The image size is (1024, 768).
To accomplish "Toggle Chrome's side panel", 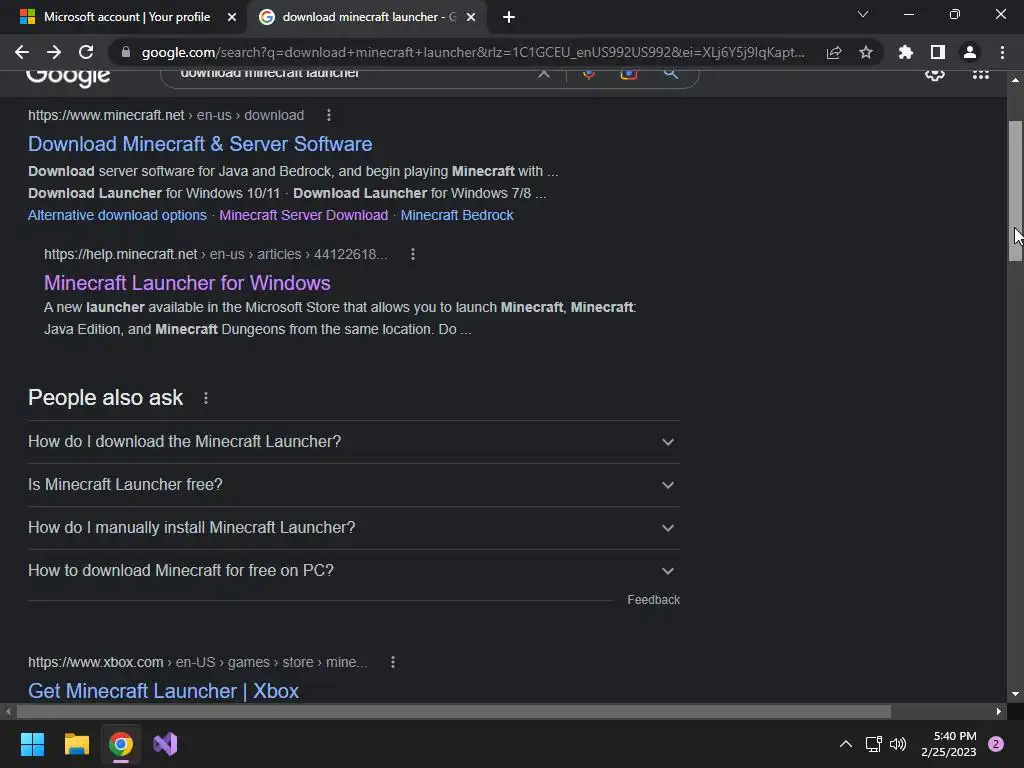I will [938, 52].
